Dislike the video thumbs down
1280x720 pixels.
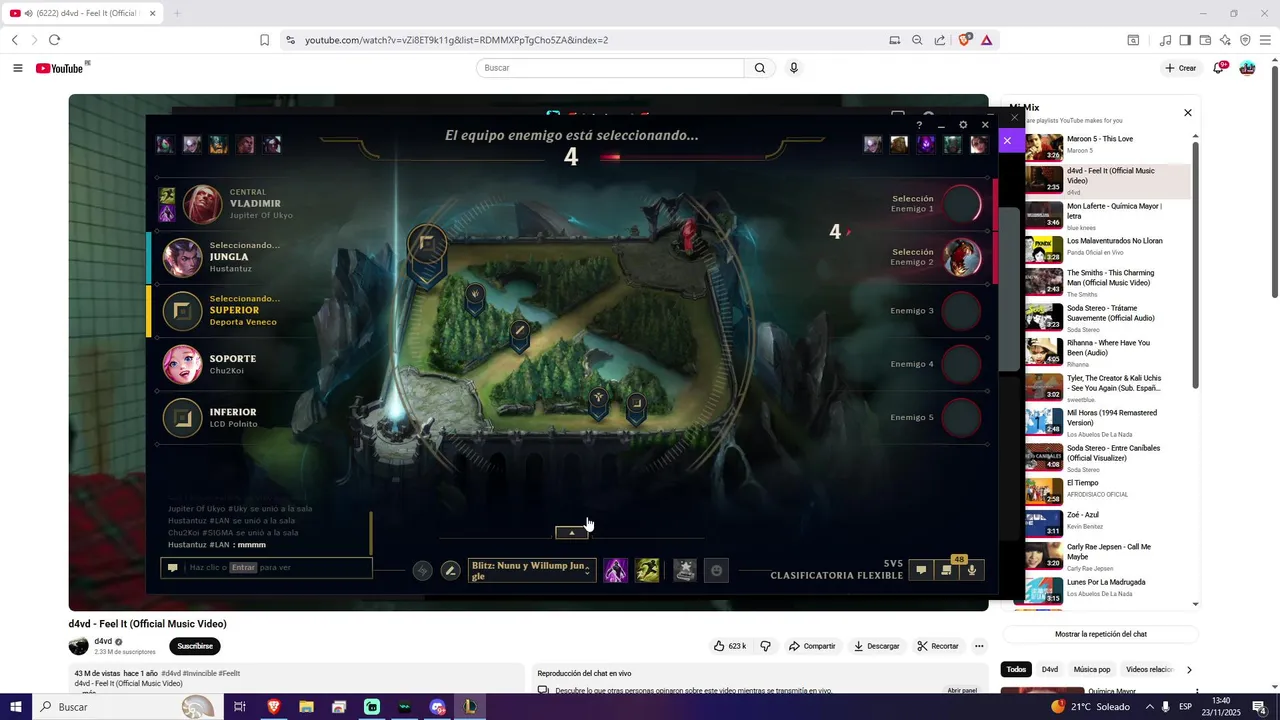point(766,646)
